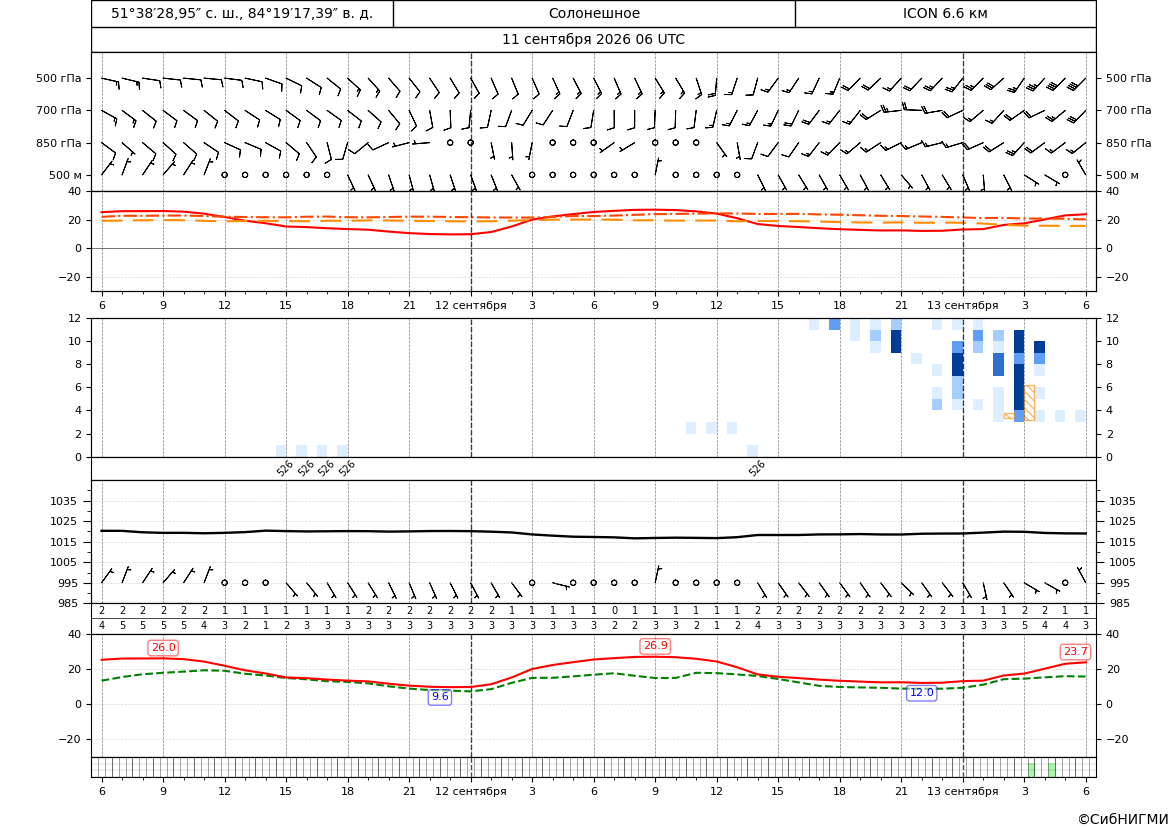
Task: Click the 850 гПа right axis label
Action: pos(1128,143)
